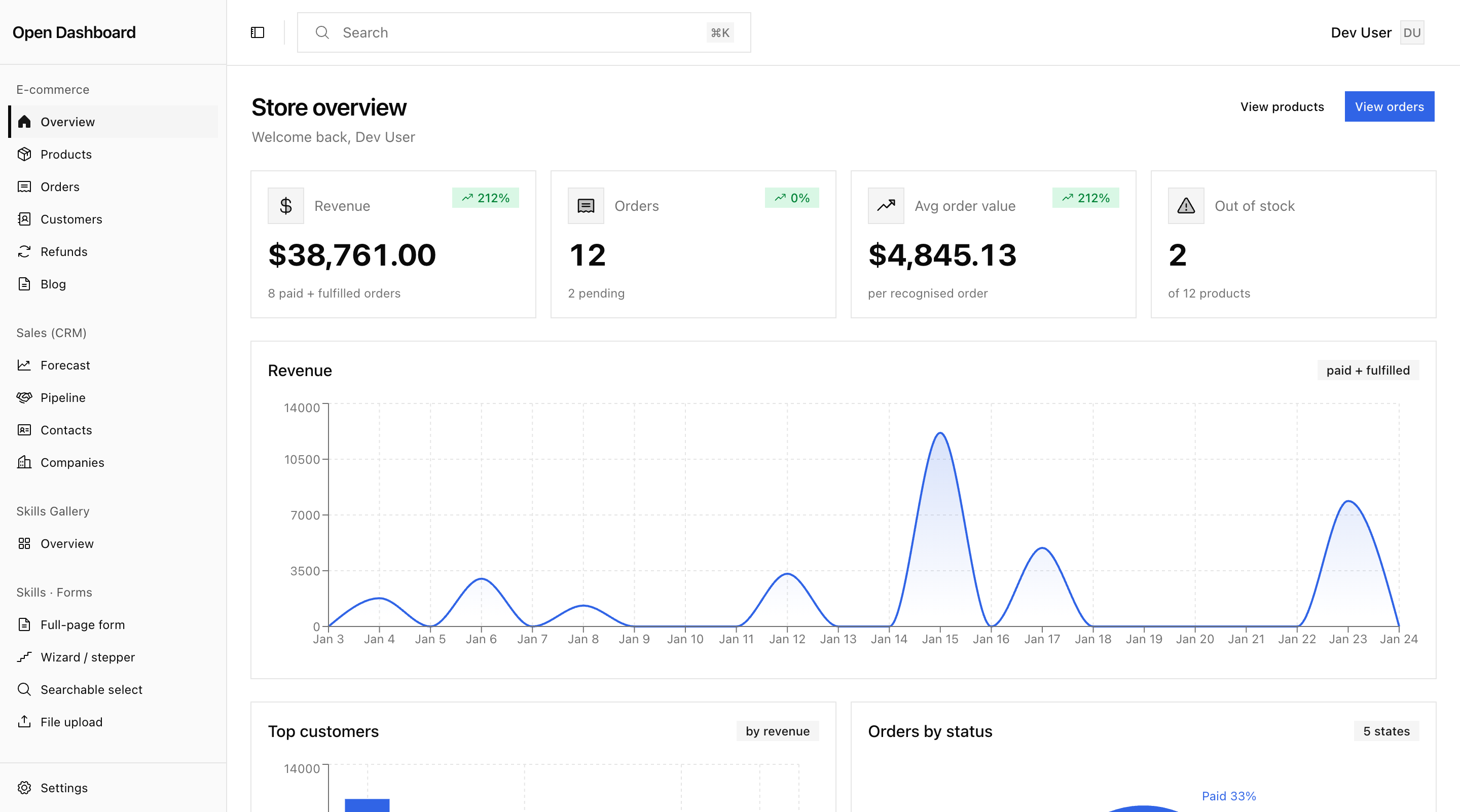Click the Dev User name

coord(1361,32)
